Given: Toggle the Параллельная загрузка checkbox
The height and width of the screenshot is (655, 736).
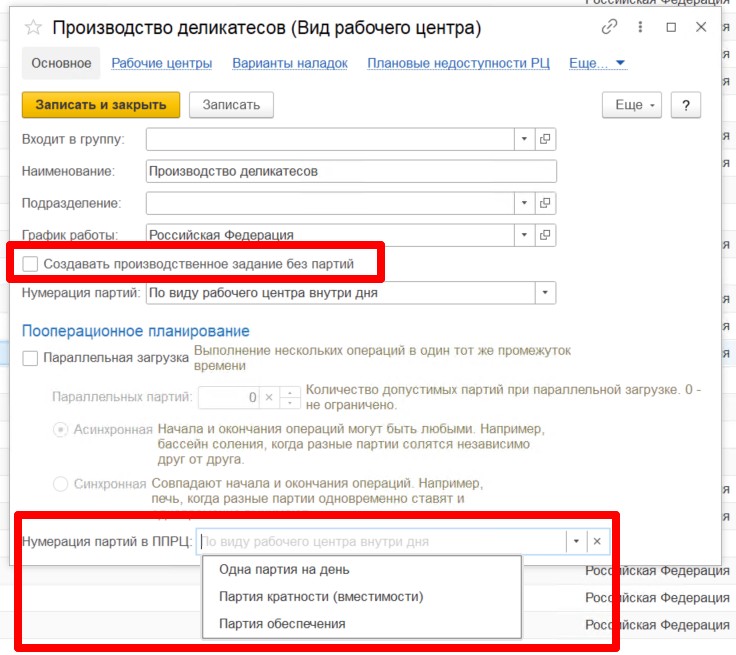Looking at the screenshot, I should click(x=31, y=357).
